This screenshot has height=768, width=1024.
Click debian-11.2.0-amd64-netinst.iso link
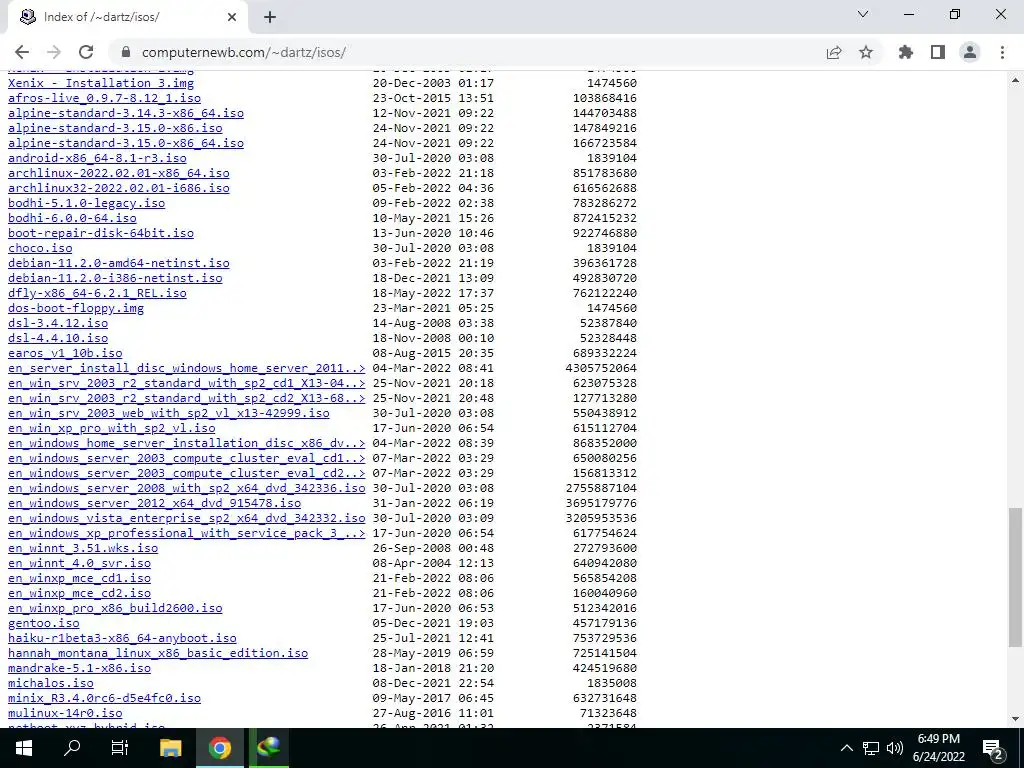[119, 263]
